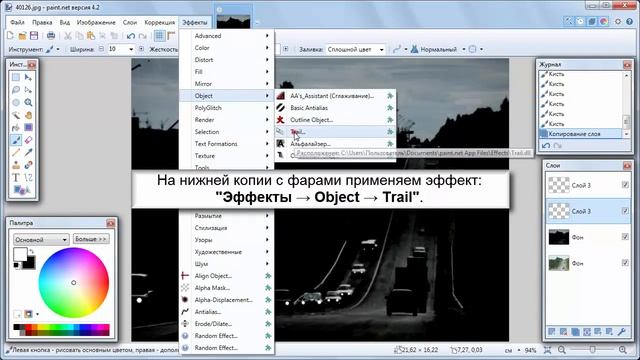Screen dimensions: 640x360
Task: Select the Paint Bucket tool
Action: coord(16,128)
